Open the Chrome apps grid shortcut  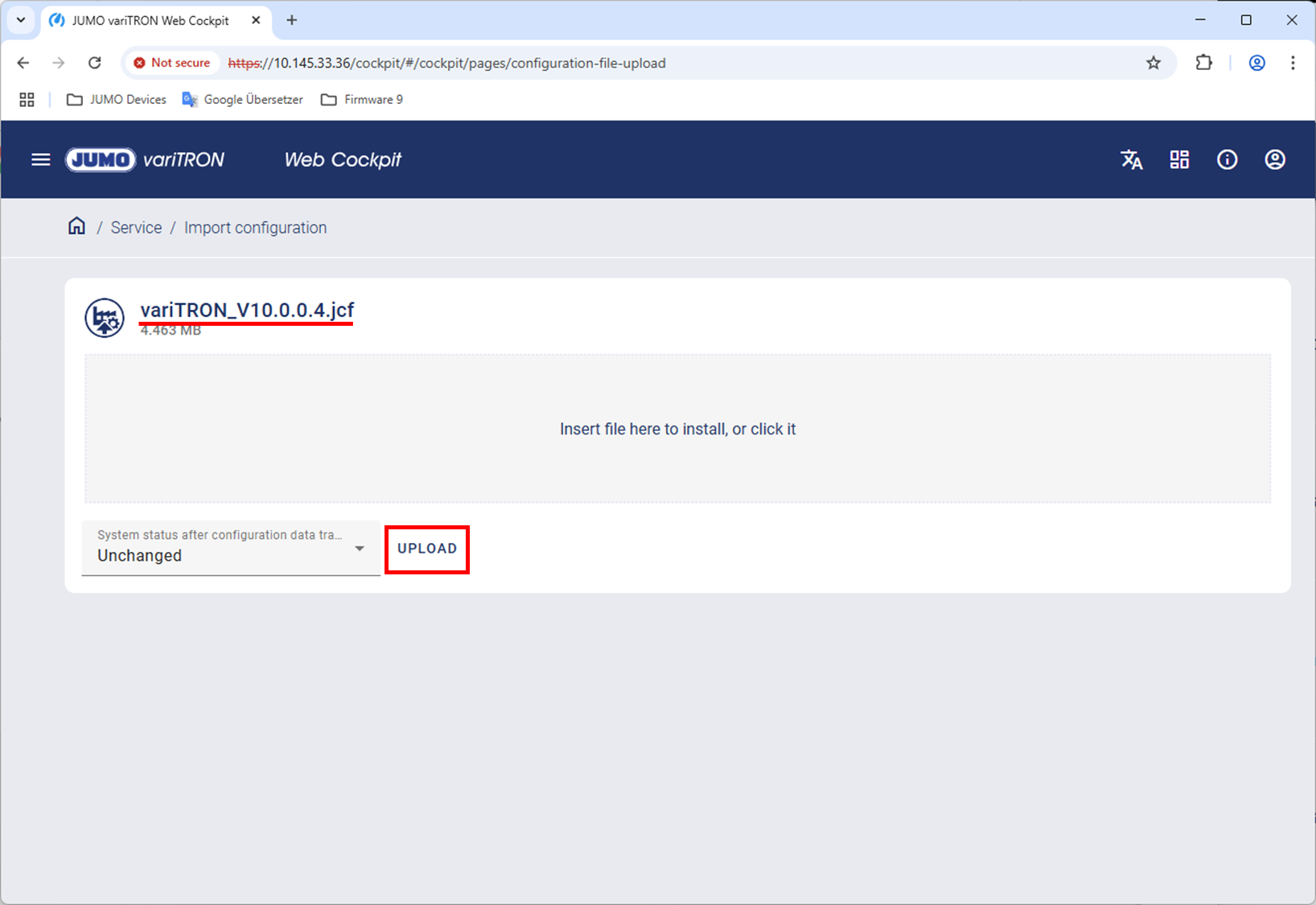pyautogui.click(x=27, y=100)
